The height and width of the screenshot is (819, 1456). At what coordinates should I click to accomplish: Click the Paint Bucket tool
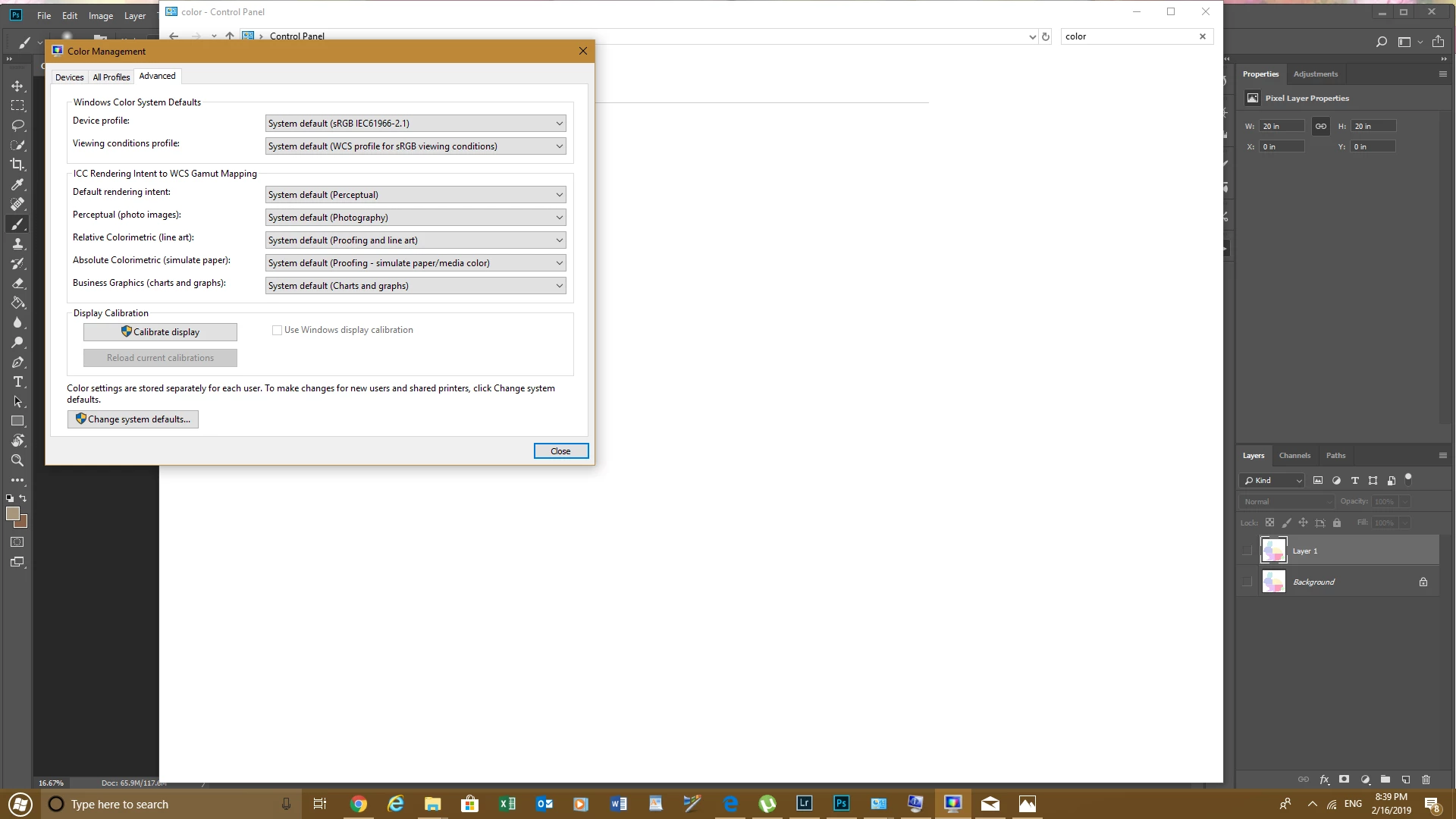(17, 303)
